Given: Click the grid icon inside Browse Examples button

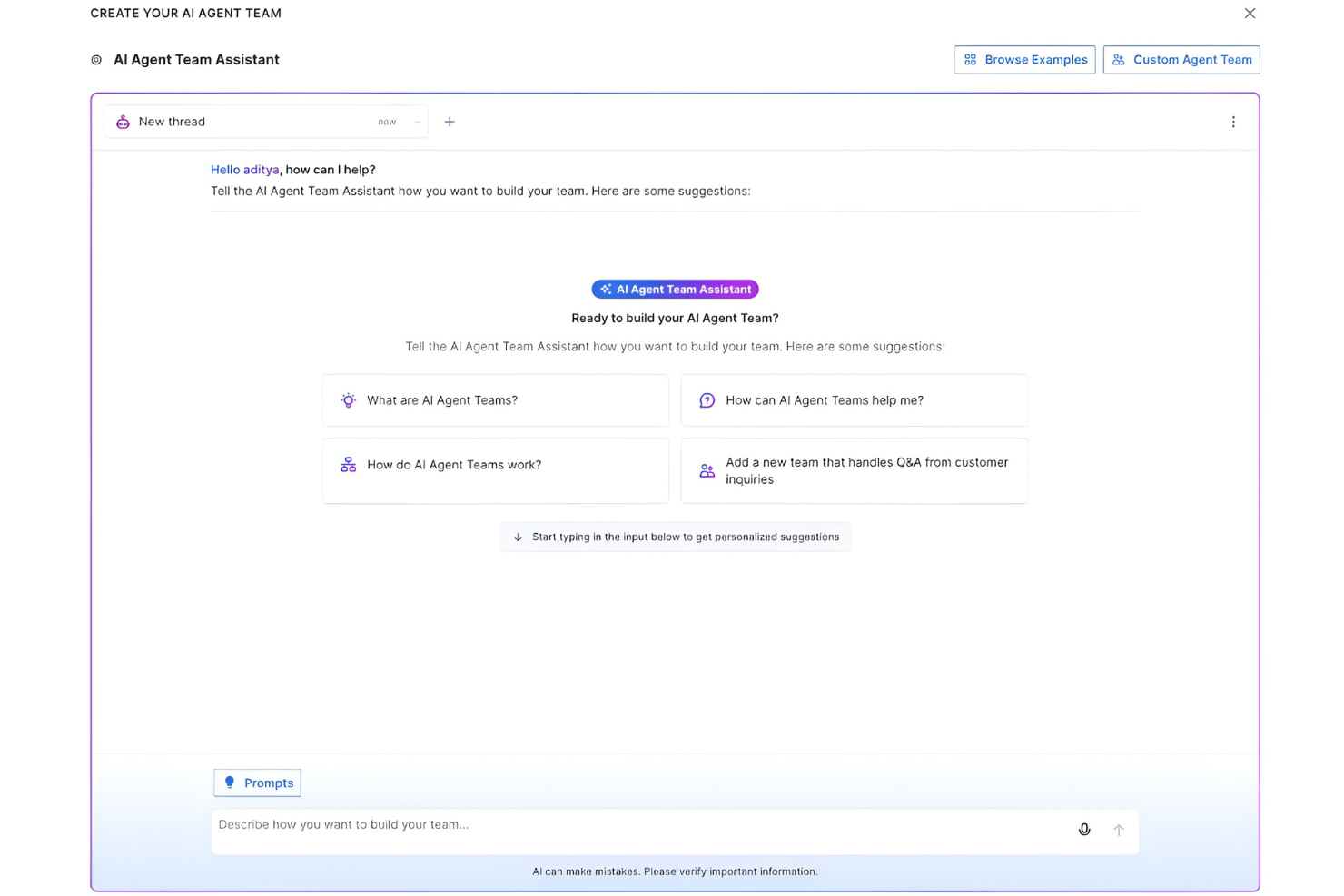Looking at the screenshot, I should coord(971,59).
